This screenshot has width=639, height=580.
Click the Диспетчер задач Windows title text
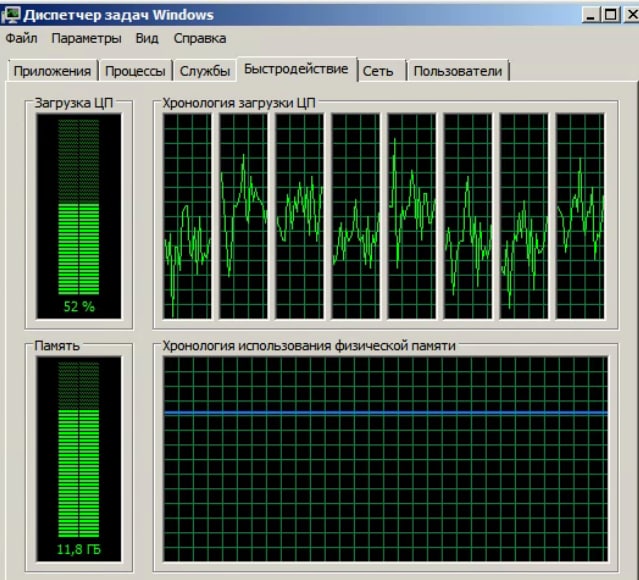point(118,15)
